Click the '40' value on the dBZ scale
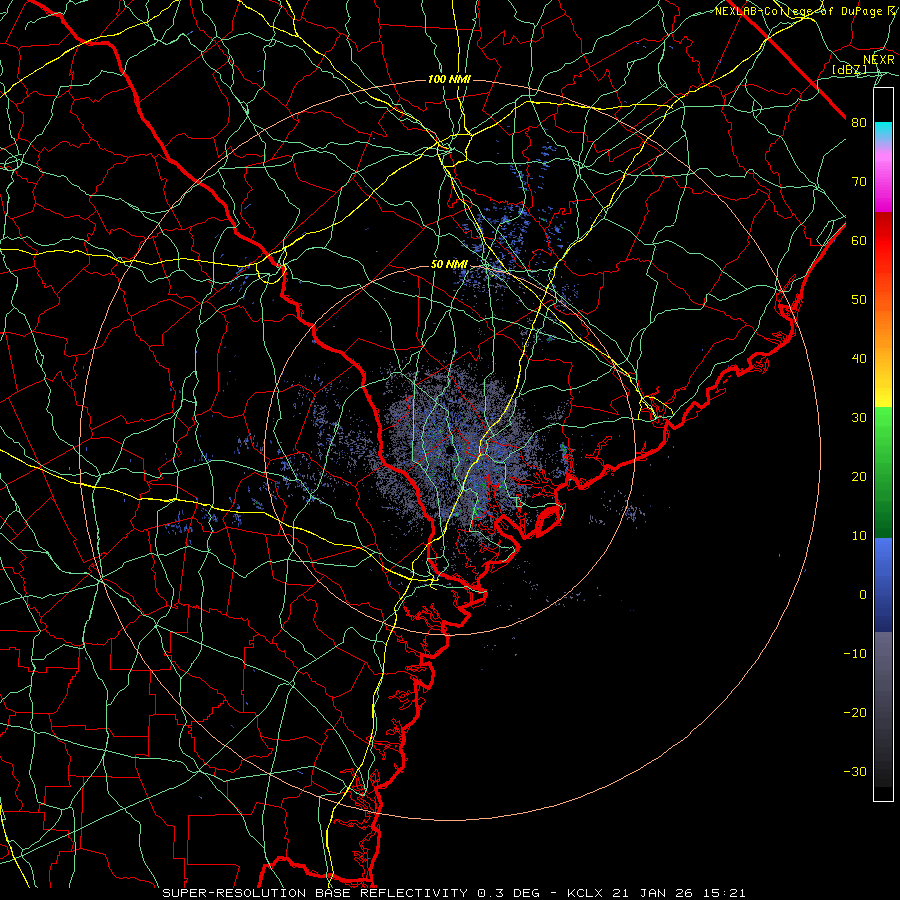900x900 pixels. click(x=859, y=359)
